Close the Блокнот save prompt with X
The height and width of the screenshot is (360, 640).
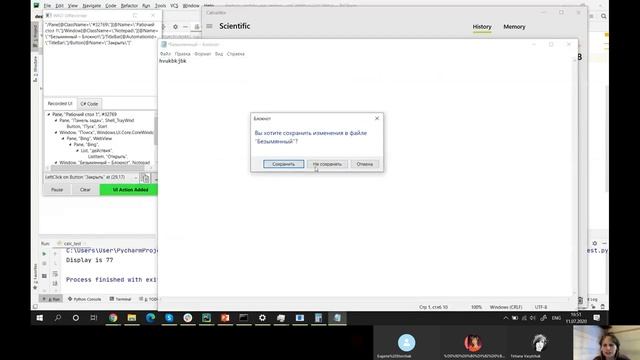pos(377,118)
